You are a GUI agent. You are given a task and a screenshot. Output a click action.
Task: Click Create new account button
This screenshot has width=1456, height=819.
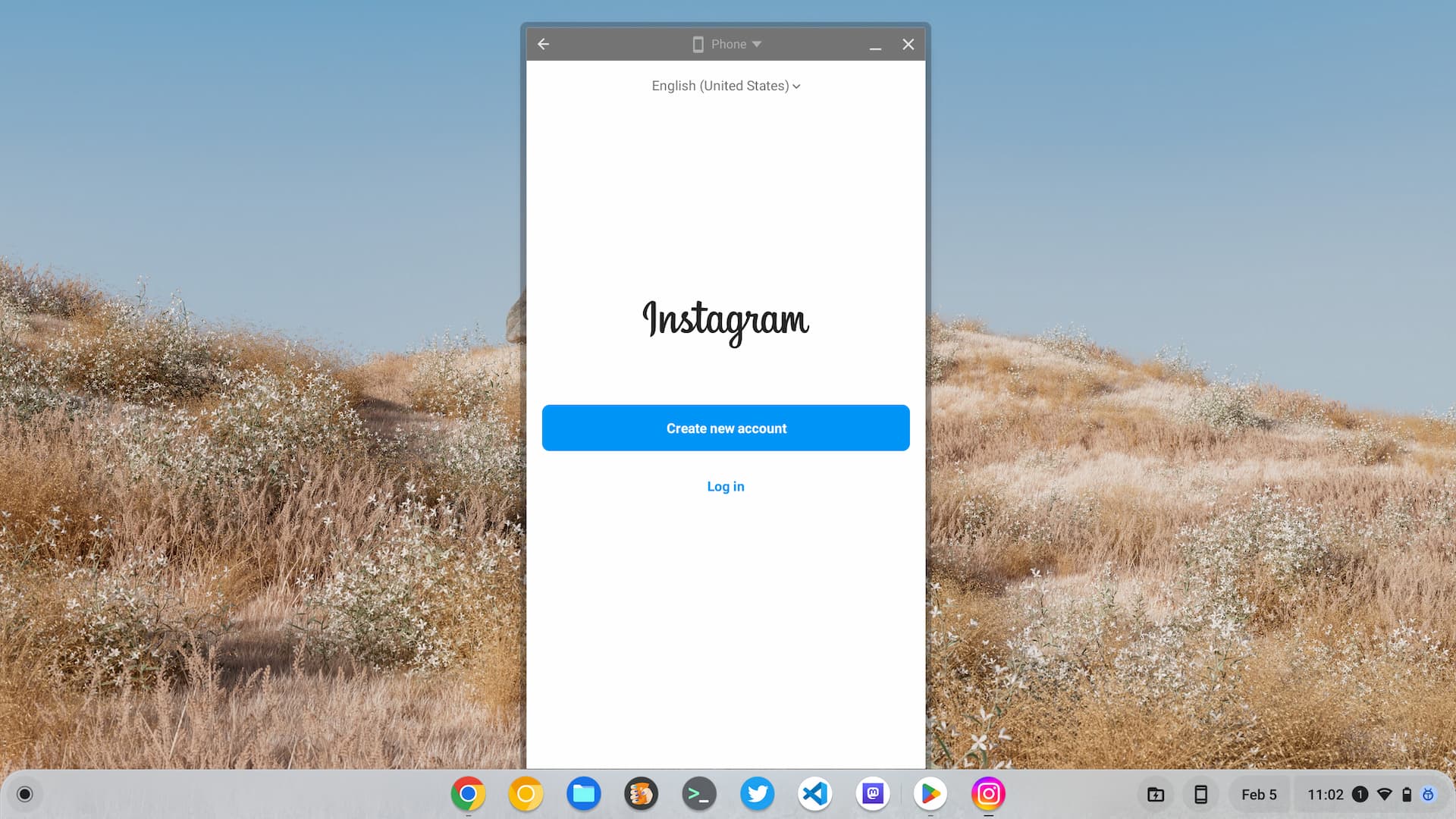[726, 428]
